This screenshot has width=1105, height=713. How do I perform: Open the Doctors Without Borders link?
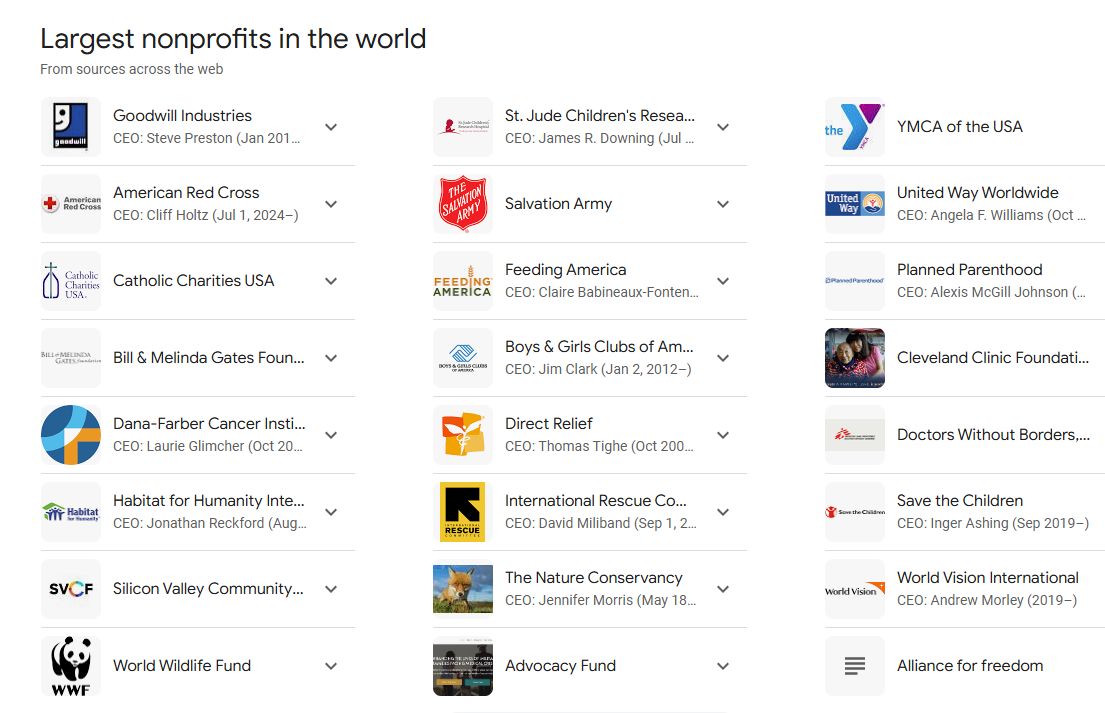pos(993,435)
